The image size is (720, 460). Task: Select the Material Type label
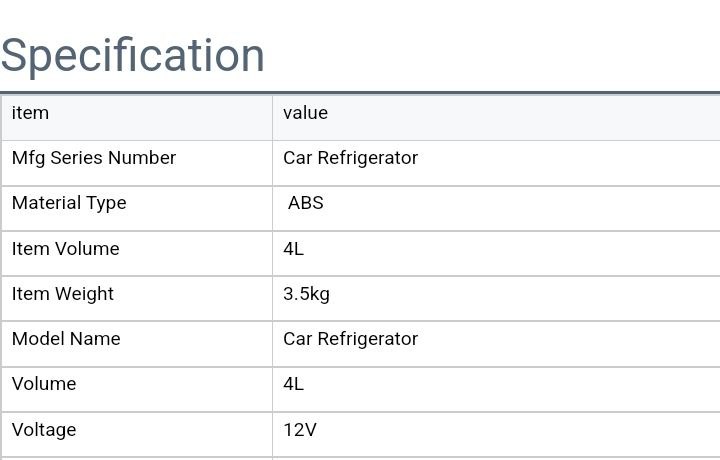click(x=69, y=203)
